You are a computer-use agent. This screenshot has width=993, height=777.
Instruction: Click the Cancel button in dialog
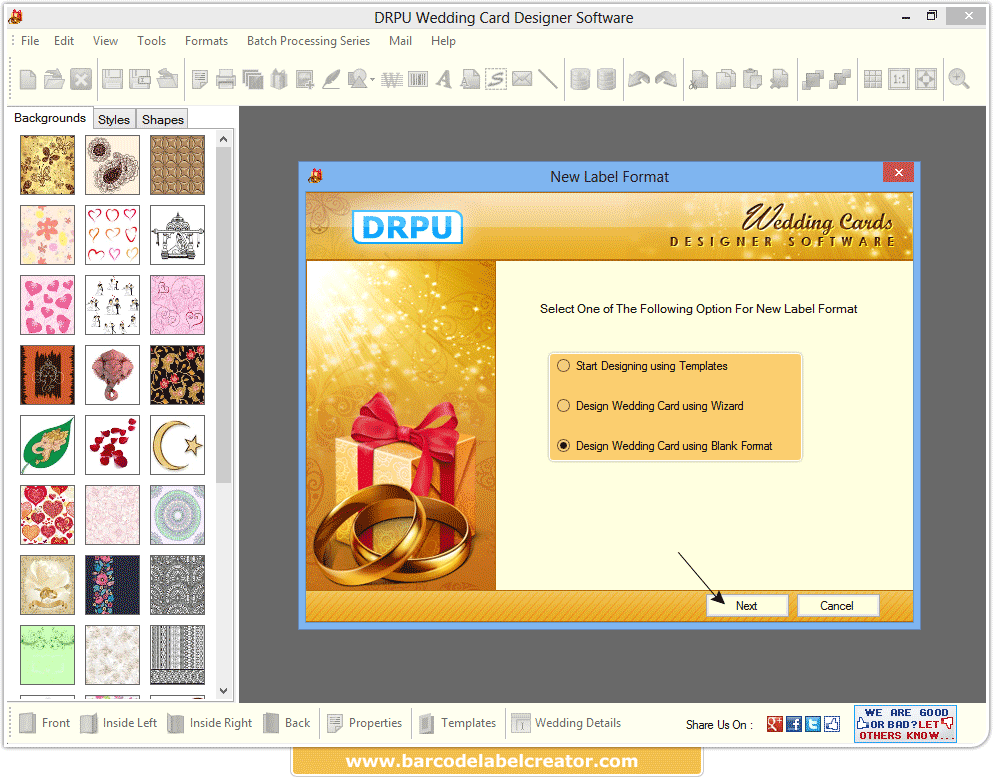coord(837,606)
